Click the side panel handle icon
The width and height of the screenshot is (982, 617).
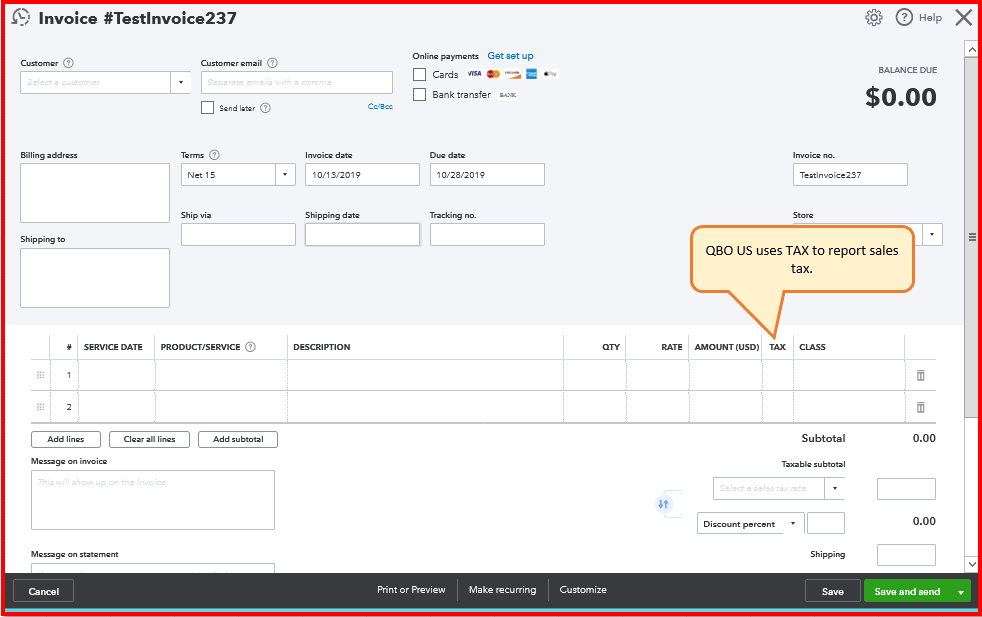(972, 237)
